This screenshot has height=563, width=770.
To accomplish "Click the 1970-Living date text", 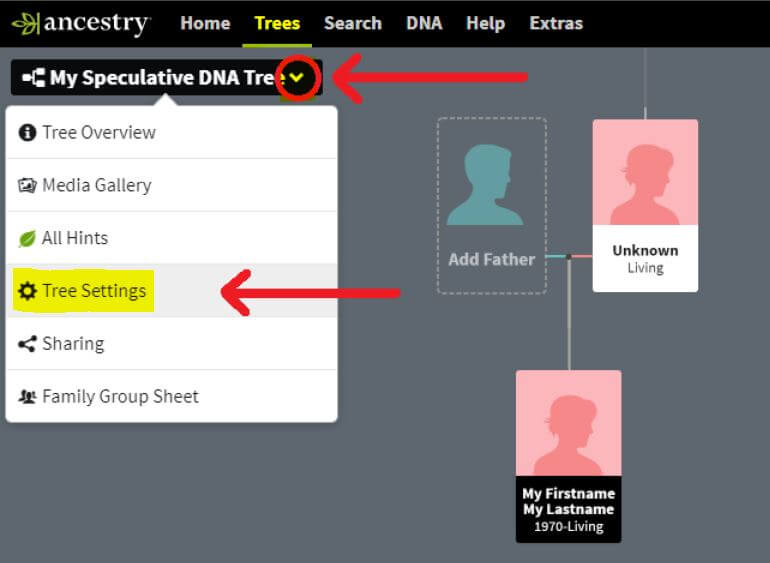I will click(569, 527).
